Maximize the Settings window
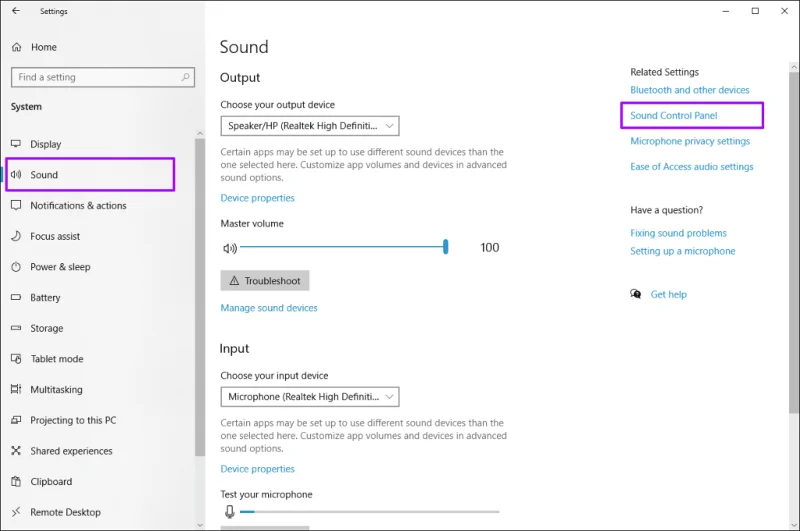The height and width of the screenshot is (531, 800). tap(755, 11)
